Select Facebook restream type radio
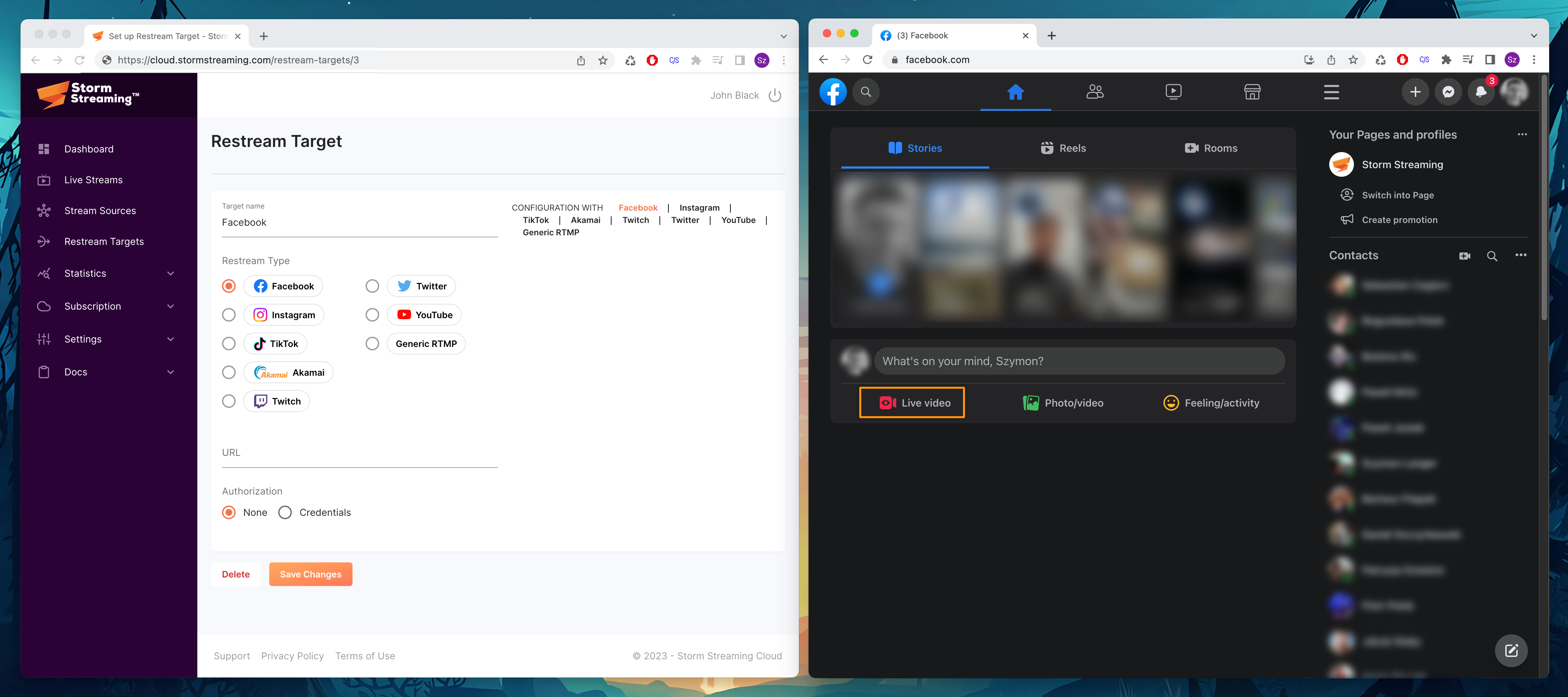Image resolution: width=1568 pixels, height=697 pixels. (229, 286)
